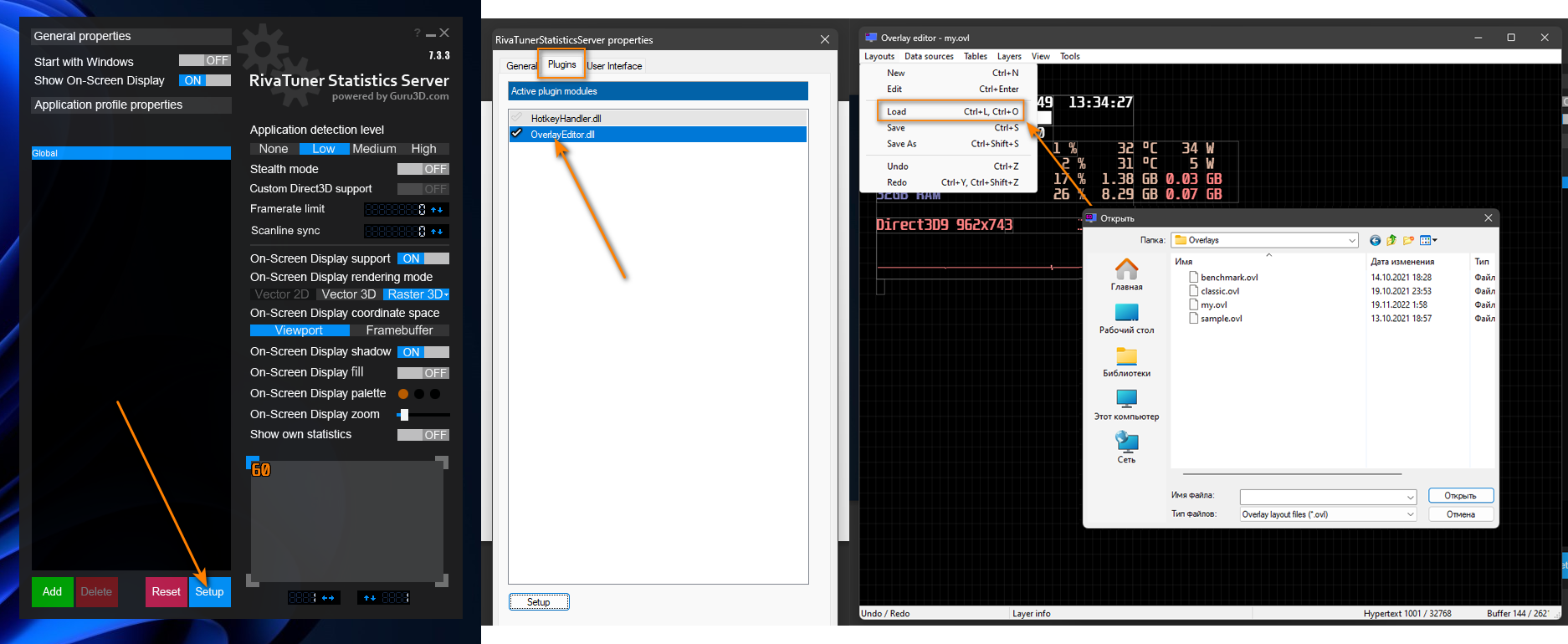
Task: Open the view menu icon in the Открыть dialog
Action: (1428, 240)
